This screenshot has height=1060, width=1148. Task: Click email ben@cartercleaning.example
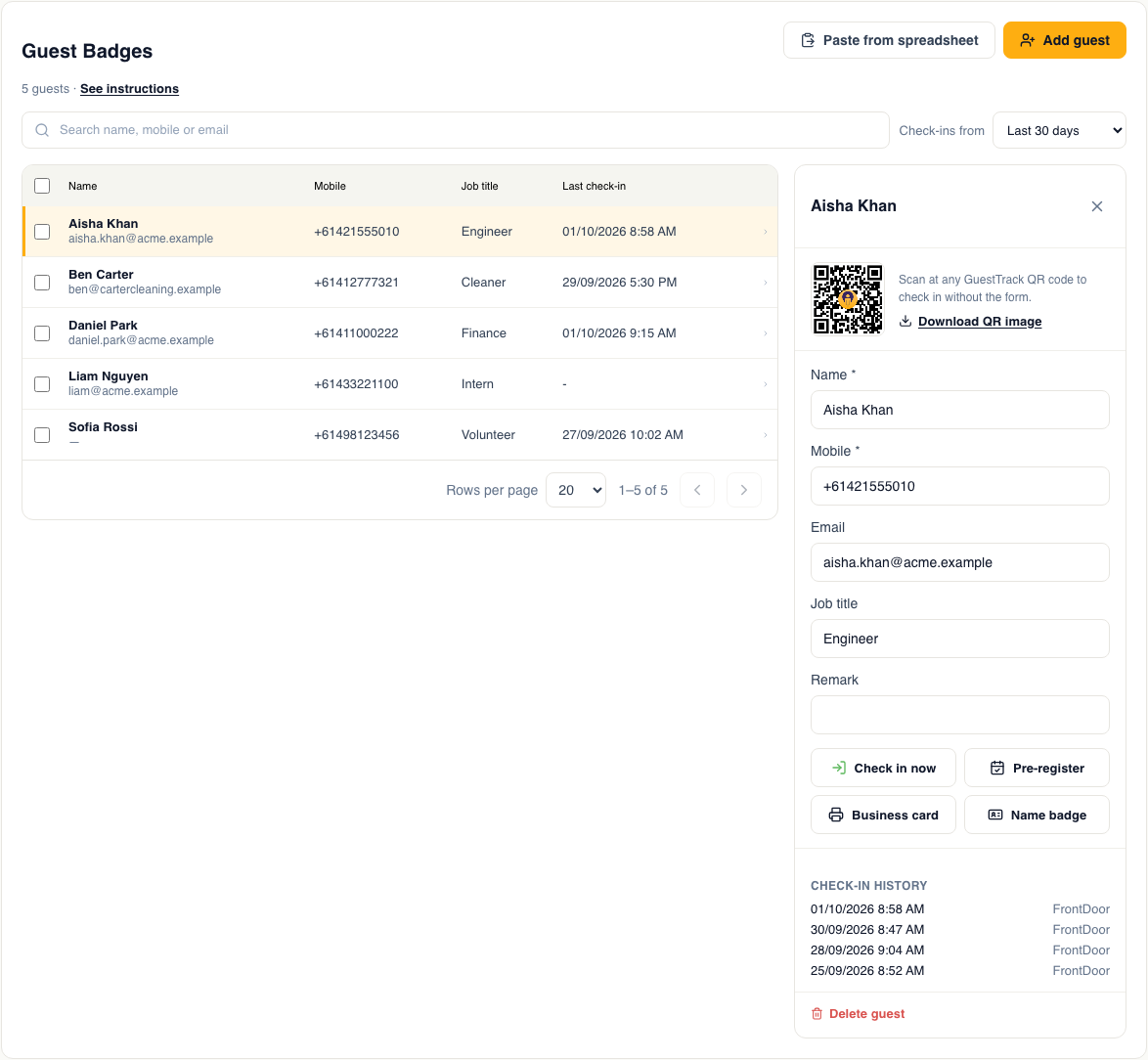click(x=145, y=289)
